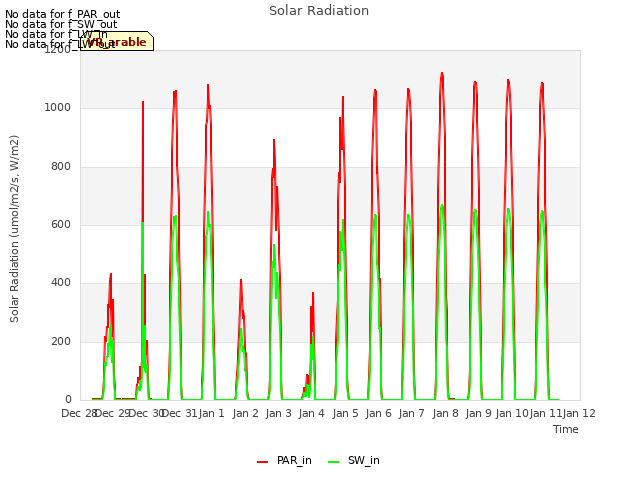The height and width of the screenshot is (480, 640).
Task: Click the SW_in peak on Jan 10
Action: pos(508,209)
